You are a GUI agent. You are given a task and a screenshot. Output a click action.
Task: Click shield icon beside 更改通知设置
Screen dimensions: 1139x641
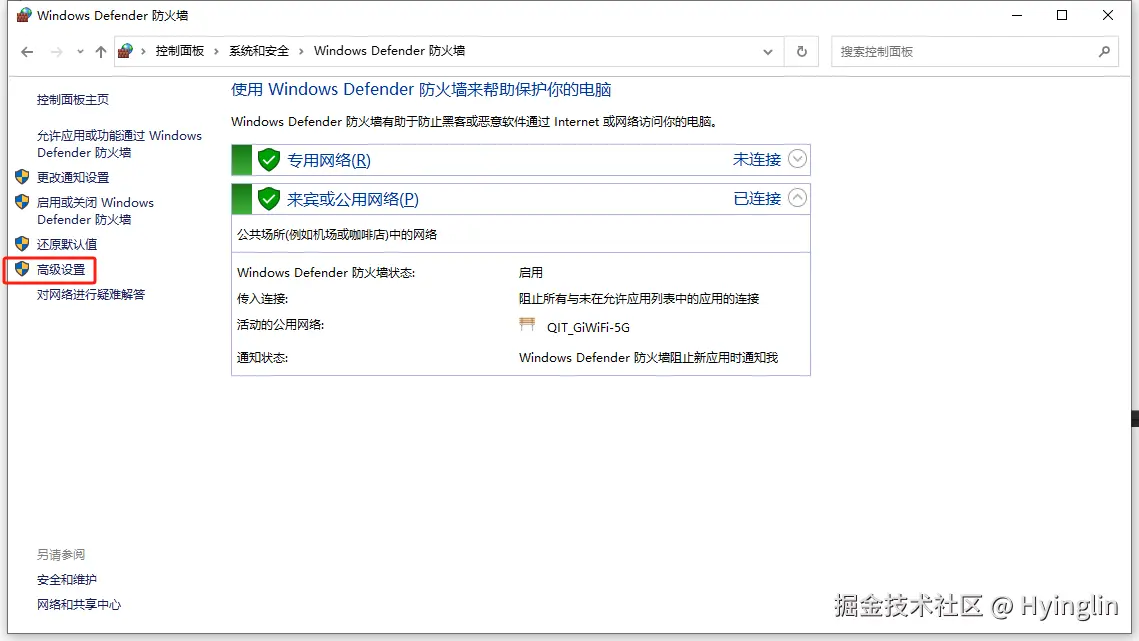pos(22,177)
